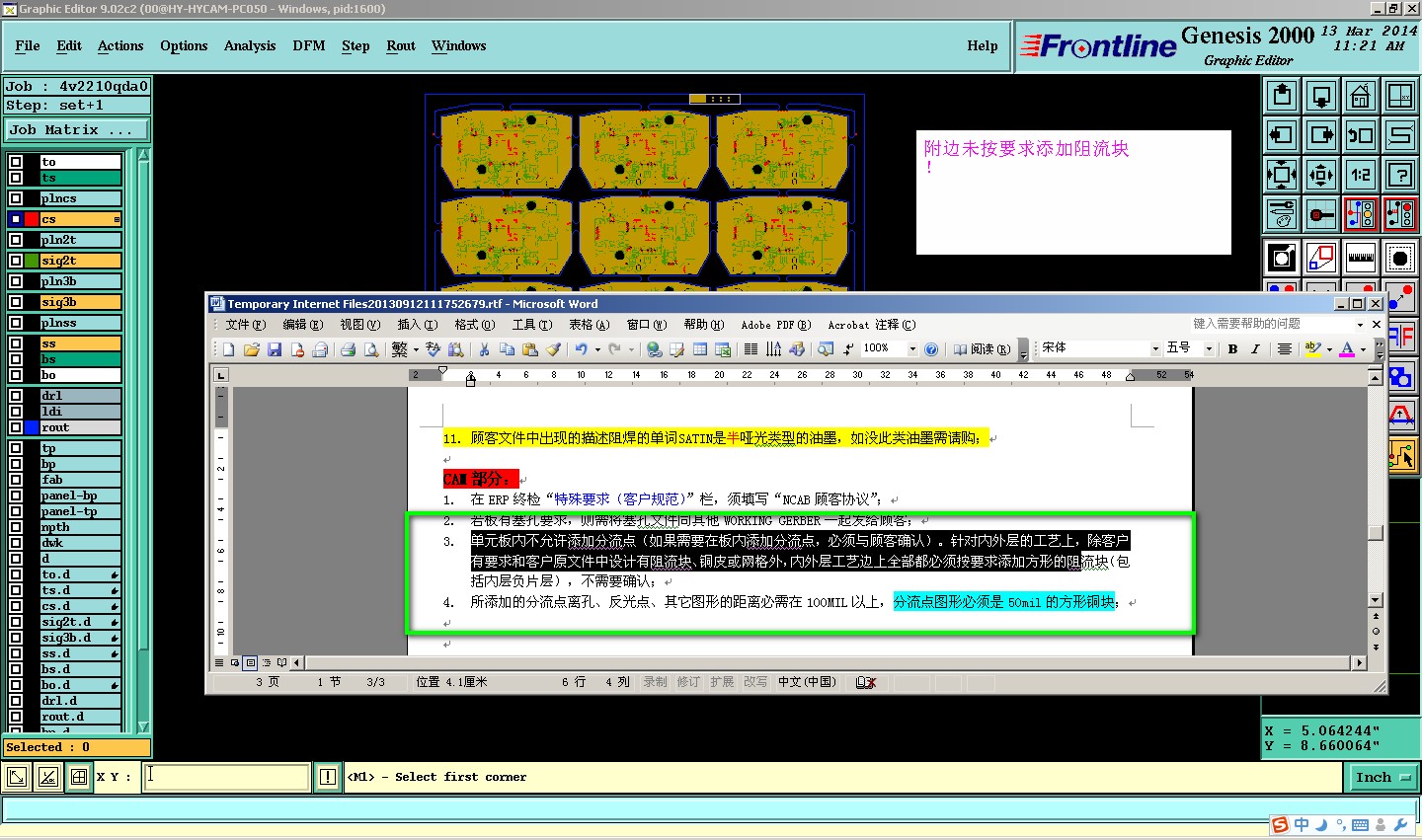Click the pan left arrow icon
The height and width of the screenshot is (840, 1422).
[1282, 135]
